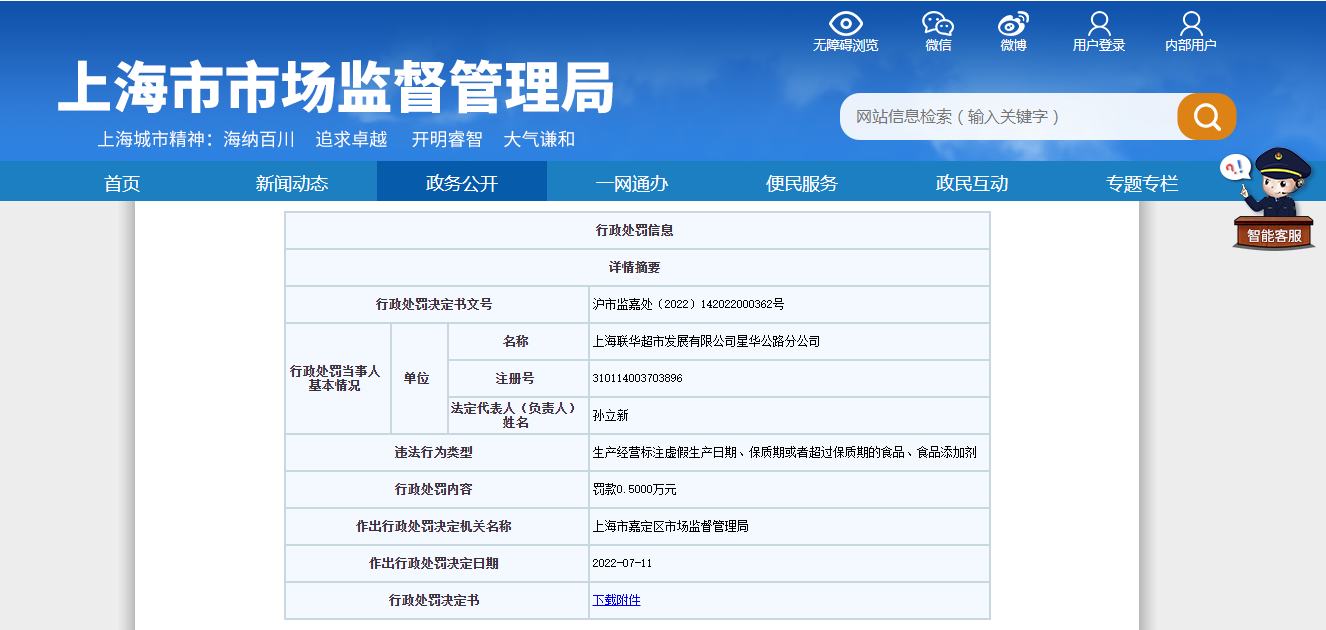The image size is (1326, 630).
Task: Open the 一网通办 navigation item
Action: (631, 183)
